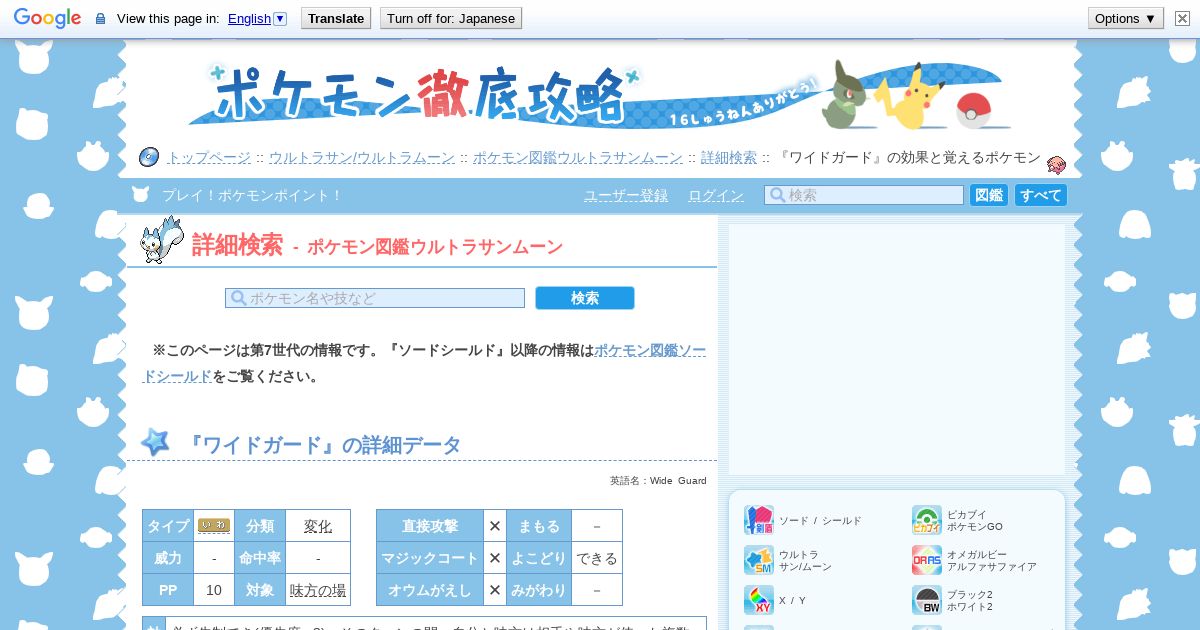1200x630 pixels.
Task: Open ウルトラサン/ウルトラムーン breadcrumb link
Action: [x=361, y=158]
